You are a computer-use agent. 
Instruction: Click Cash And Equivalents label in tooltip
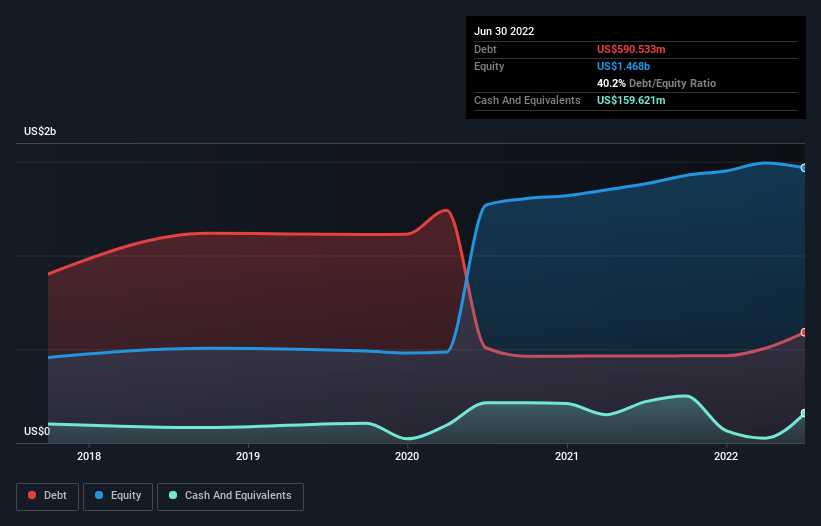point(527,100)
